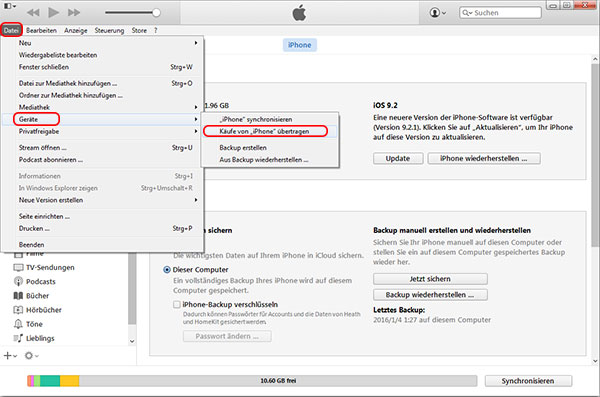600x397 pixels.
Task: Expand the Neu submenu
Action: click(x=102, y=43)
